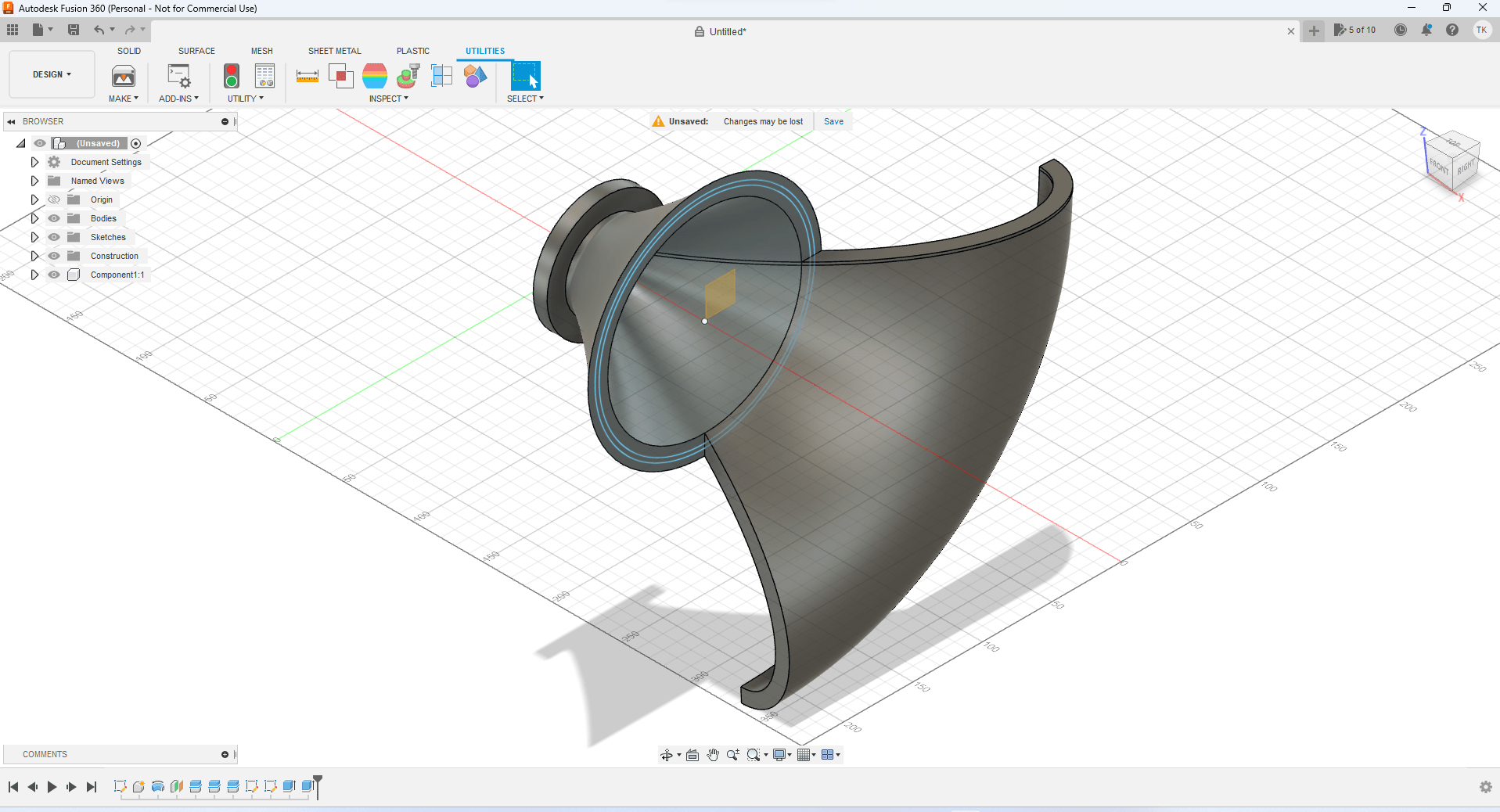Switch to the SURFACE tab
Screen dimensions: 1500x812
click(x=196, y=51)
